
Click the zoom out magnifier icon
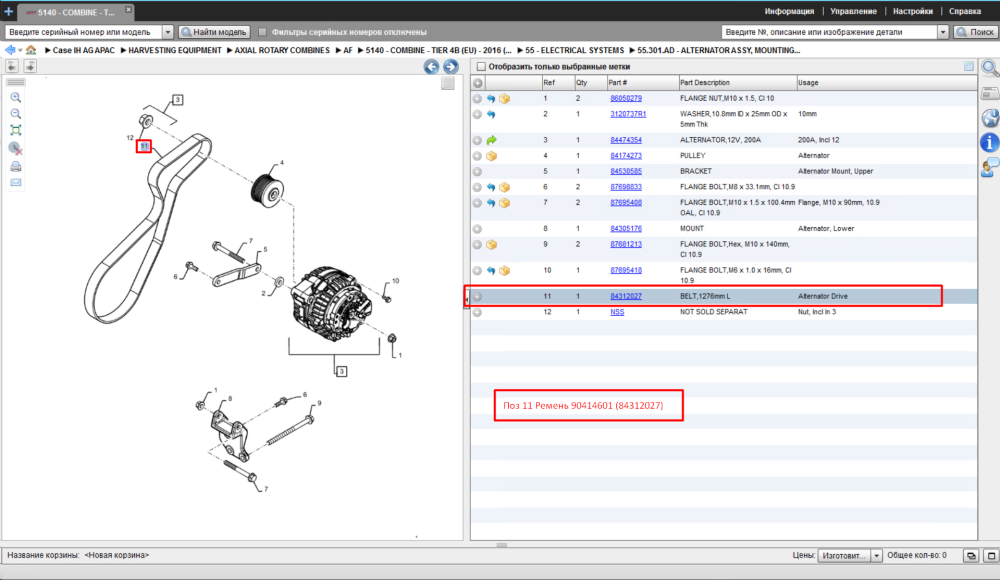click(16, 114)
